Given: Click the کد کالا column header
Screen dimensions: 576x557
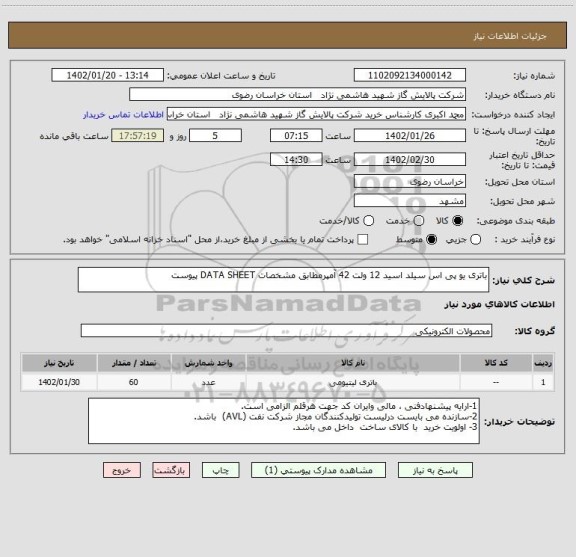Looking at the screenshot, I should (x=496, y=363).
